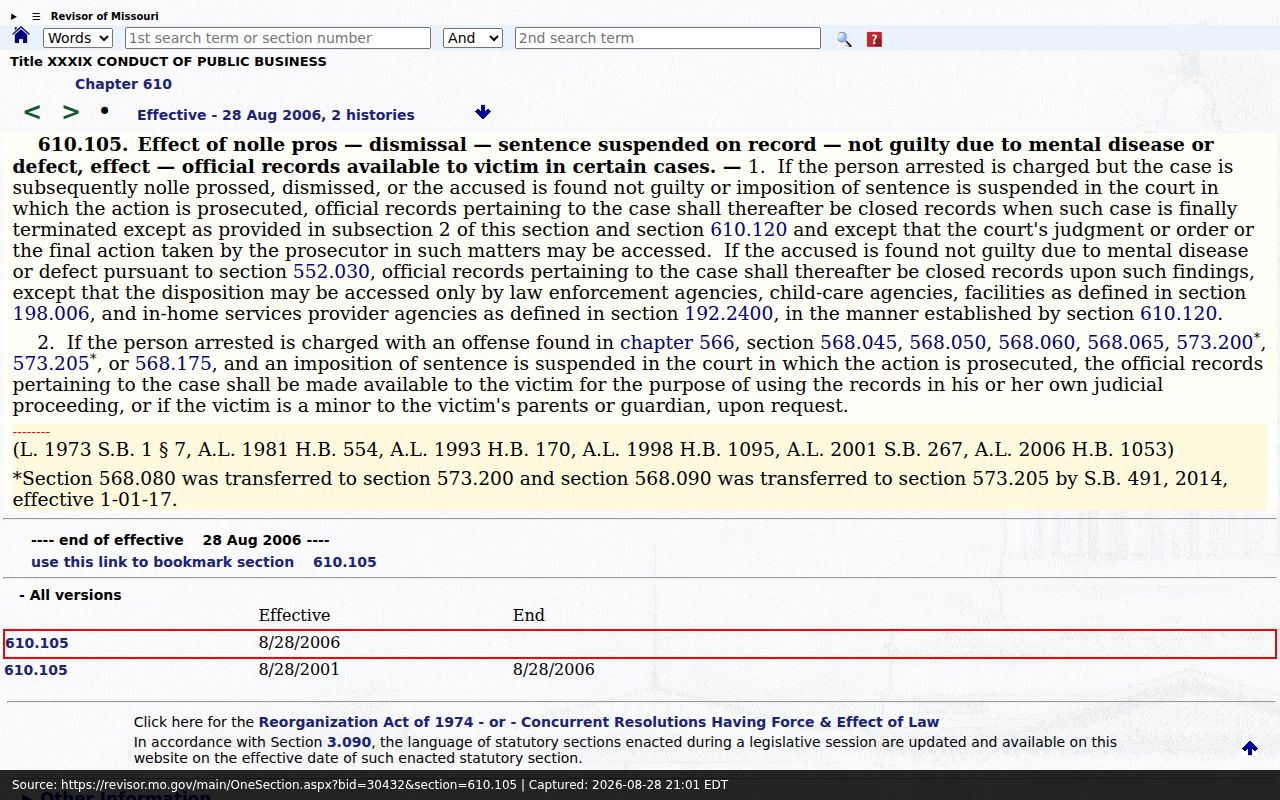Open the And operator dropdown
1280x800 pixels.
coord(473,38)
